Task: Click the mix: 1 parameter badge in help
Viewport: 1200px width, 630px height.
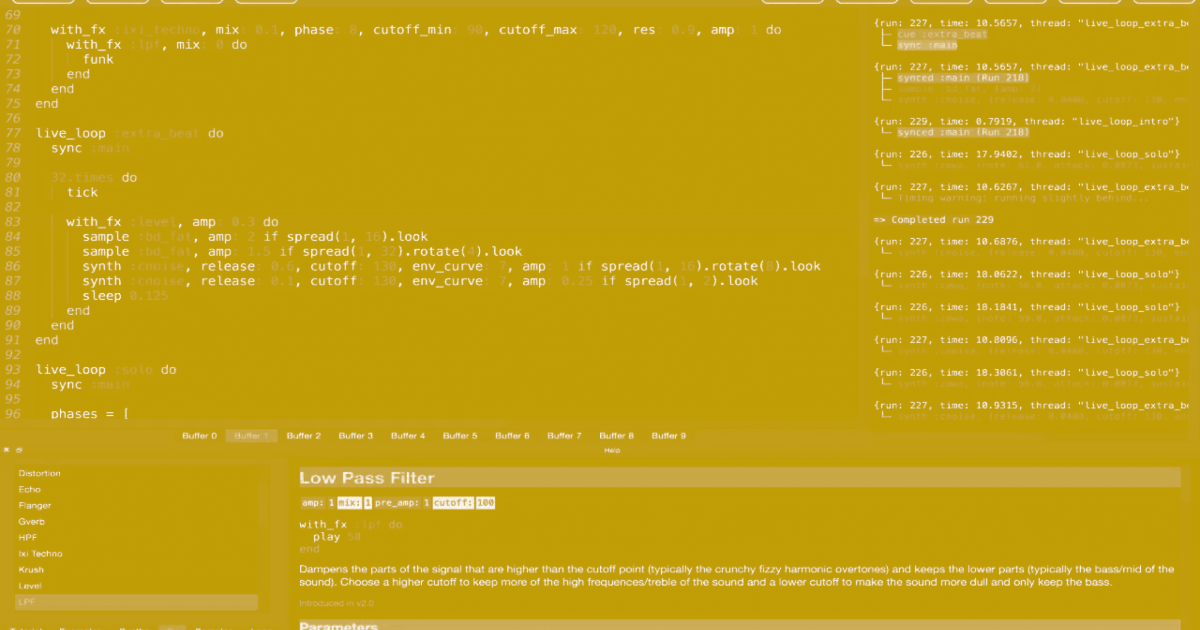Action: 355,503
